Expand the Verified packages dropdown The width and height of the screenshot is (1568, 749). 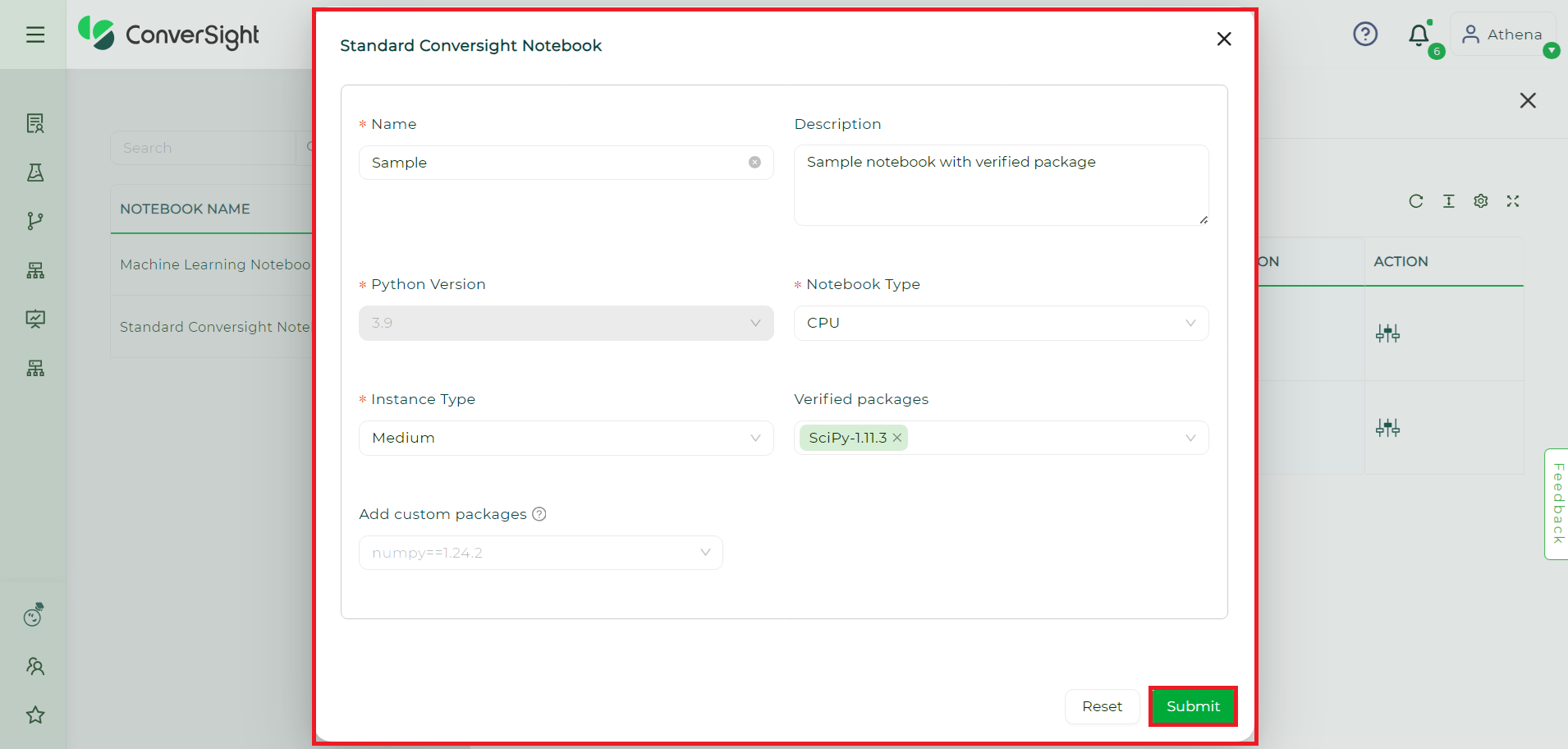tap(1001, 438)
